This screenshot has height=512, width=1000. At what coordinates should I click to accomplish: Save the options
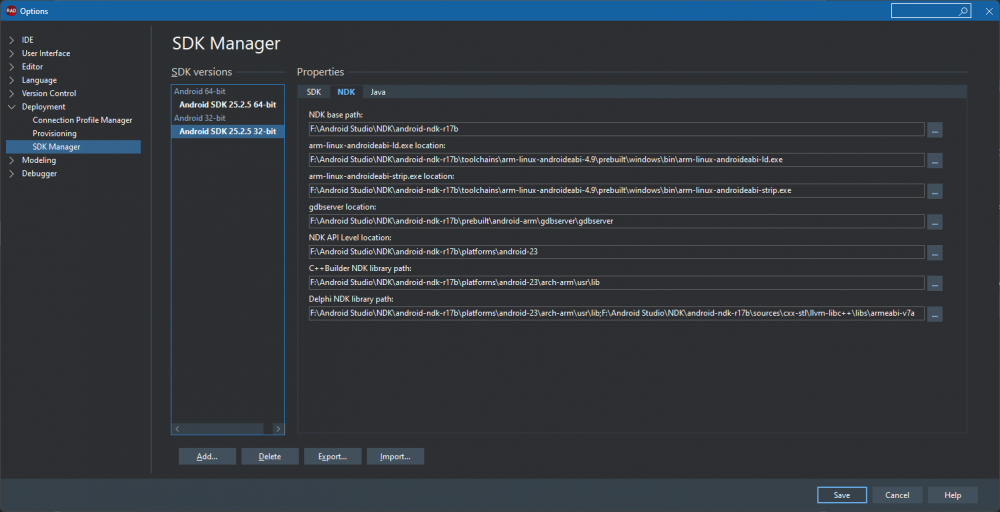click(842, 495)
